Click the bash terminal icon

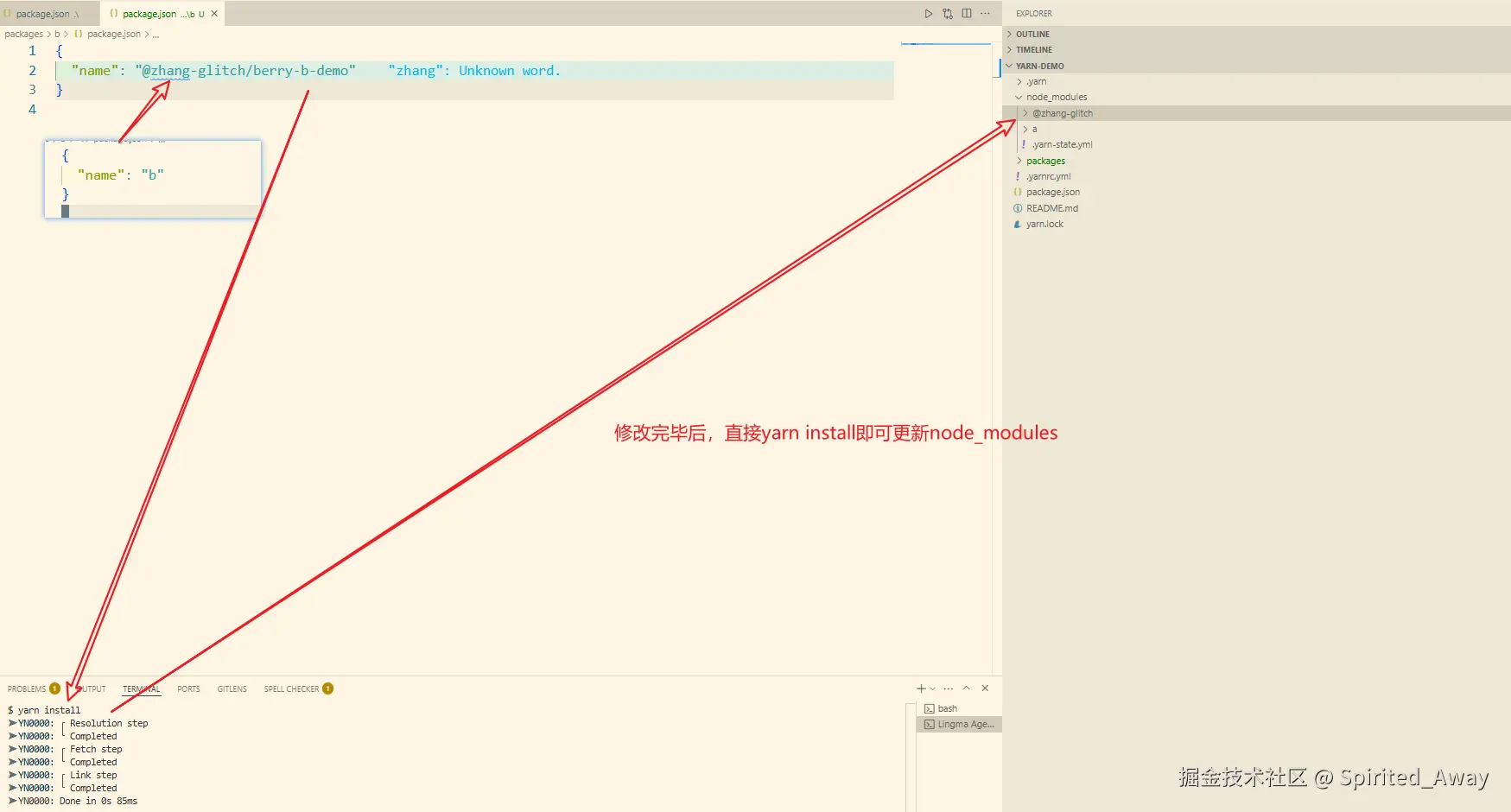point(930,709)
